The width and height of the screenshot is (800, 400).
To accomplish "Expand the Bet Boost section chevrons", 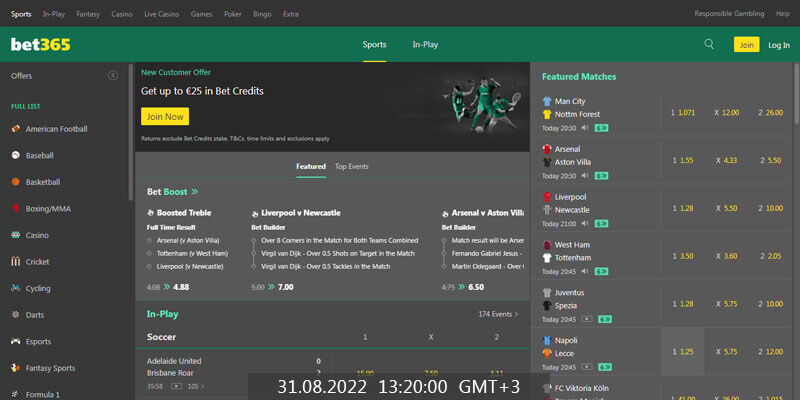I will coord(194,191).
